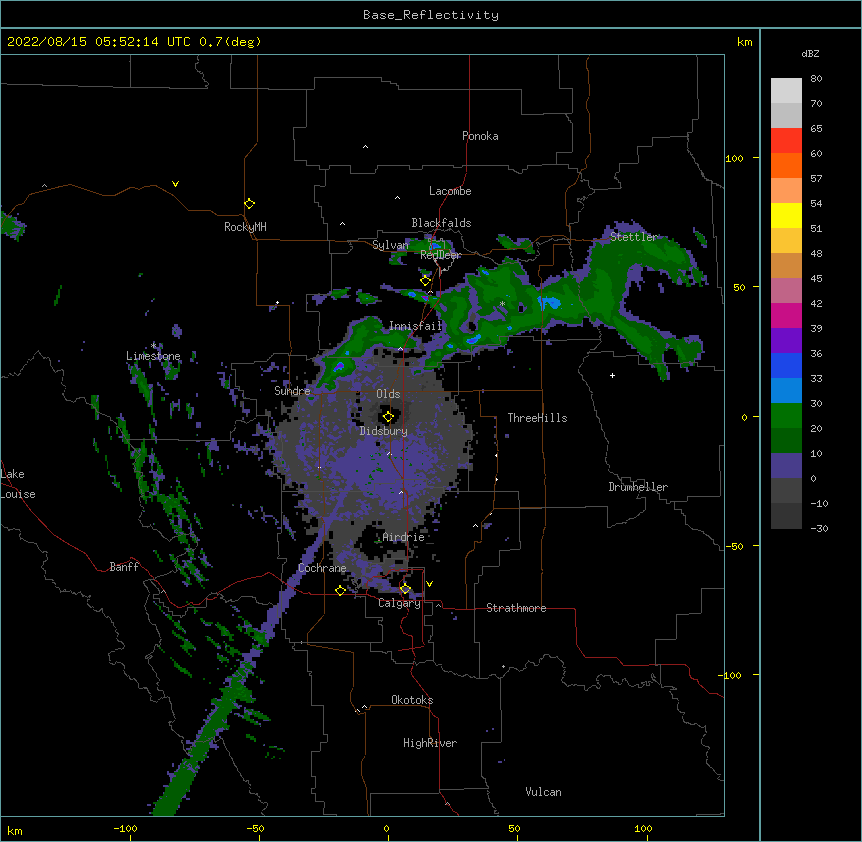862x842 pixels.
Task: Select the orange 57-60 dBZ legend color
Action: [786, 165]
